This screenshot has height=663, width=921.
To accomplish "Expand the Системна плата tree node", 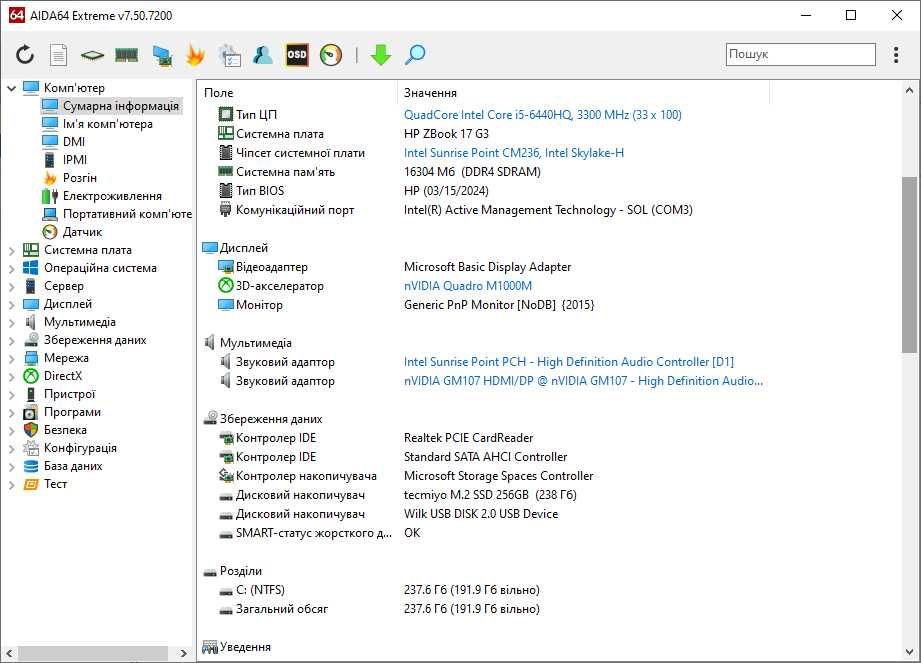I will pyautogui.click(x=11, y=250).
